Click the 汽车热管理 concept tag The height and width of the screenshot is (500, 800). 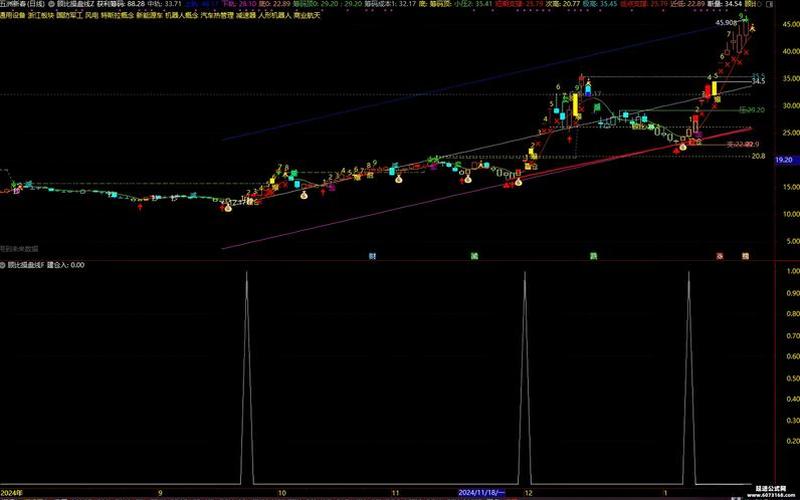pyautogui.click(x=217, y=15)
